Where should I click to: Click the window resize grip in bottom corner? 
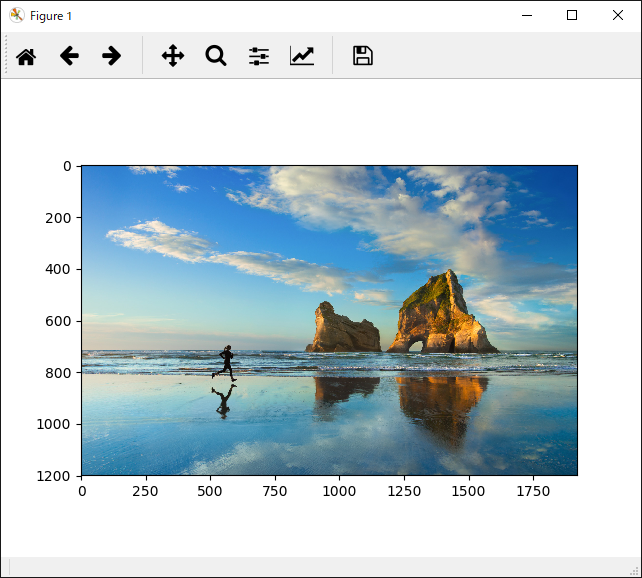[634, 570]
